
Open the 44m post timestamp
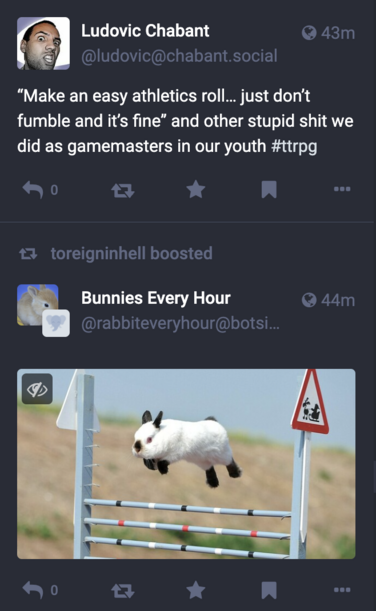[338, 300]
